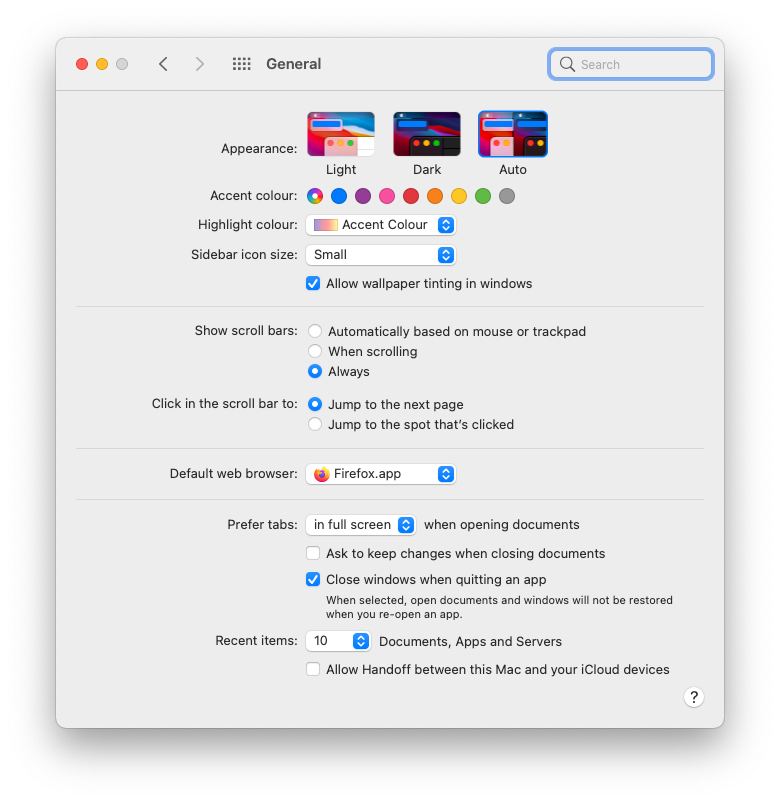Show all preferences via grid icon

241,64
